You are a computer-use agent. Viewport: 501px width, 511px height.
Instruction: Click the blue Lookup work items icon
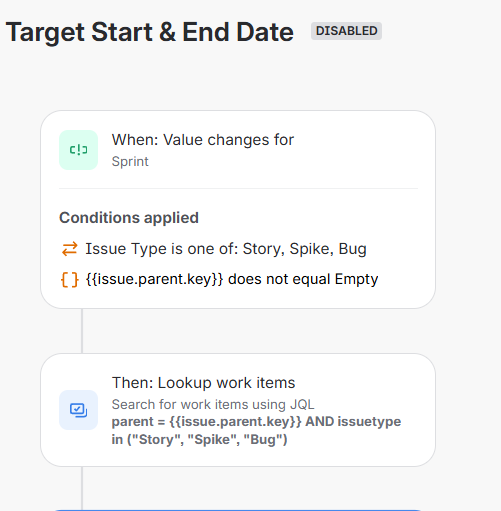coord(78,410)
